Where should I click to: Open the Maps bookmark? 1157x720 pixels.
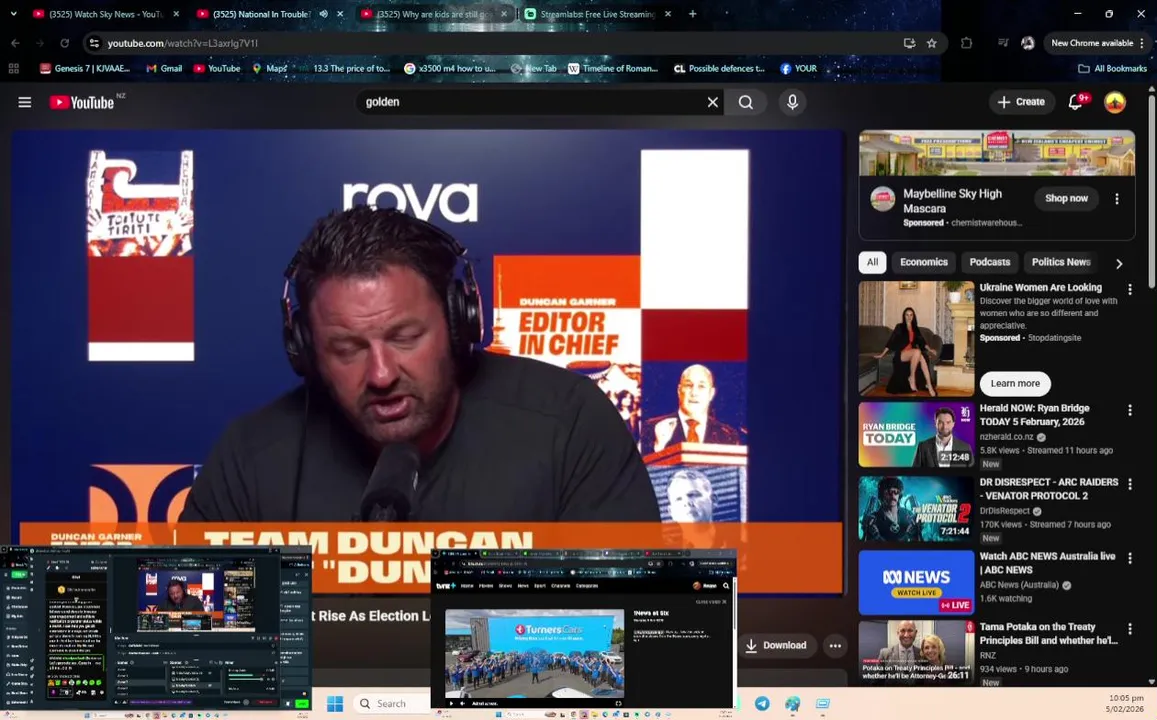(x=269, y=68)
